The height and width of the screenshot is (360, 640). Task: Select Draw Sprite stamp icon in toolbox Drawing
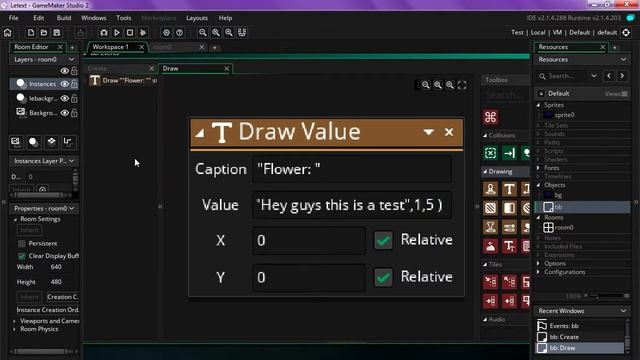[x=491, y=189]
